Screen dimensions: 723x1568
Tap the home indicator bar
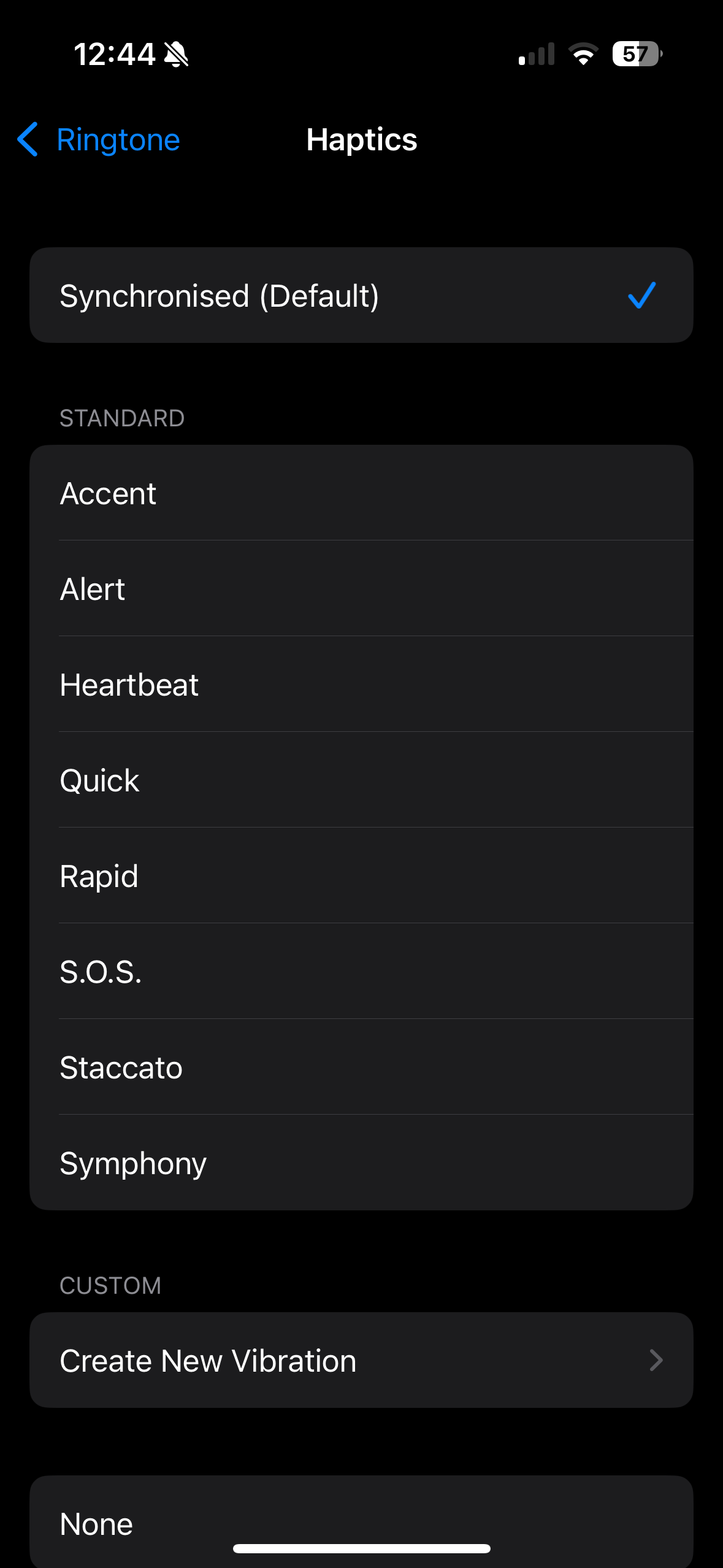click(x=361, y=1548)
